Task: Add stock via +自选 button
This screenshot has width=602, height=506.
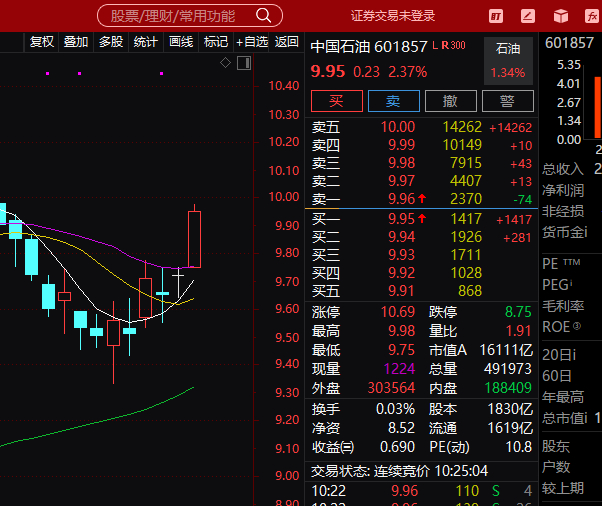Action: (x=251, y=41)
